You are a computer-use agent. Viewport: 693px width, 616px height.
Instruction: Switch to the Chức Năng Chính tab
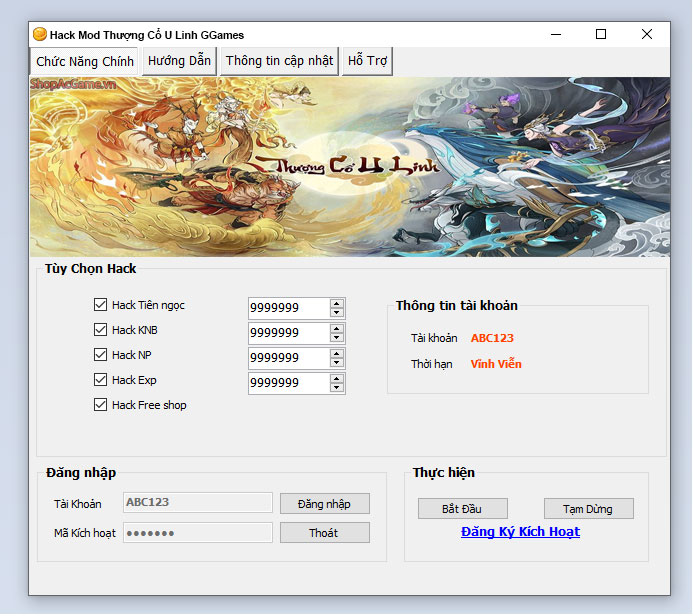point(84,61)
